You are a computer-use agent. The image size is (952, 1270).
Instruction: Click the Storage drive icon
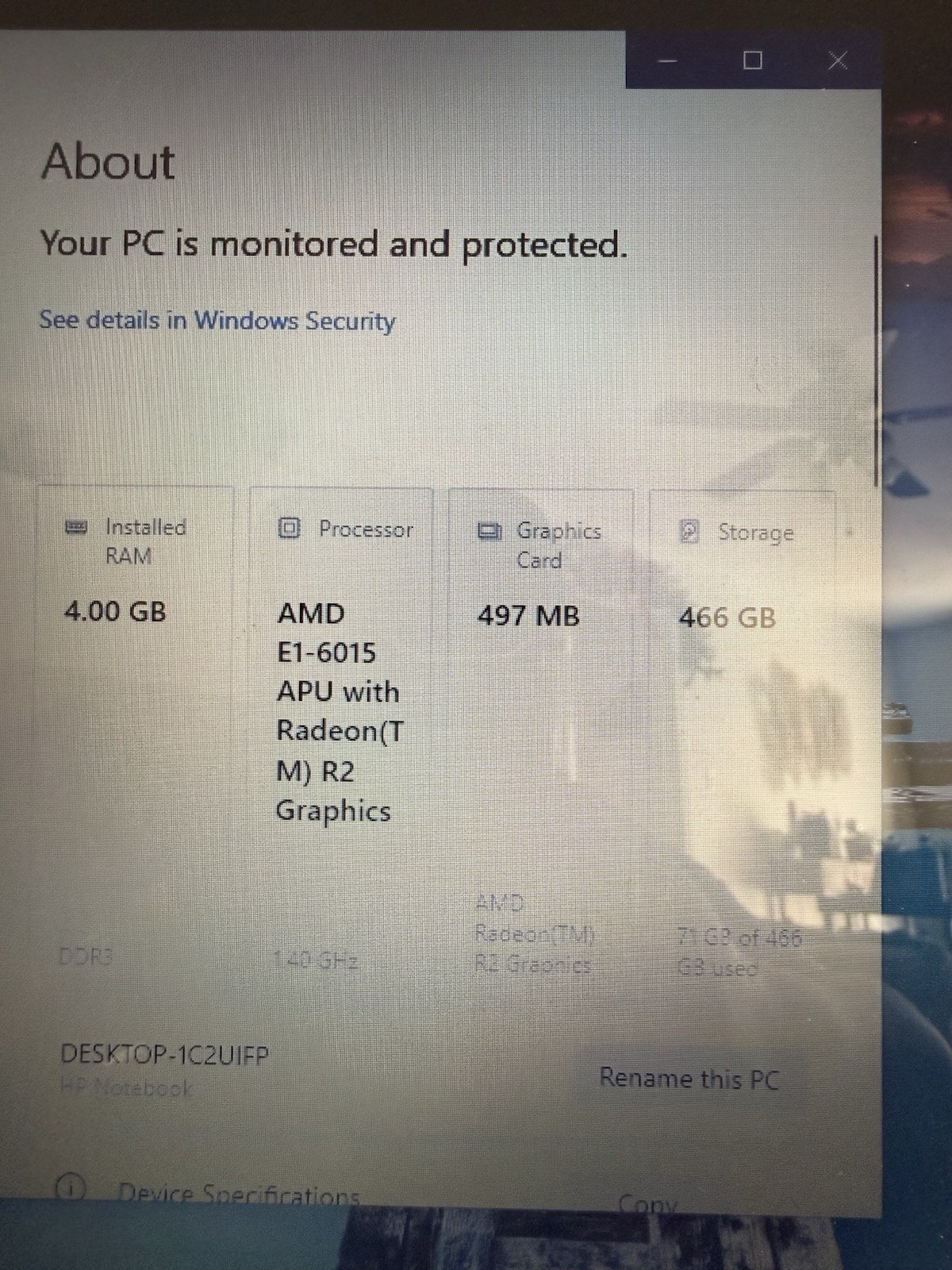(x=689, y=532)
